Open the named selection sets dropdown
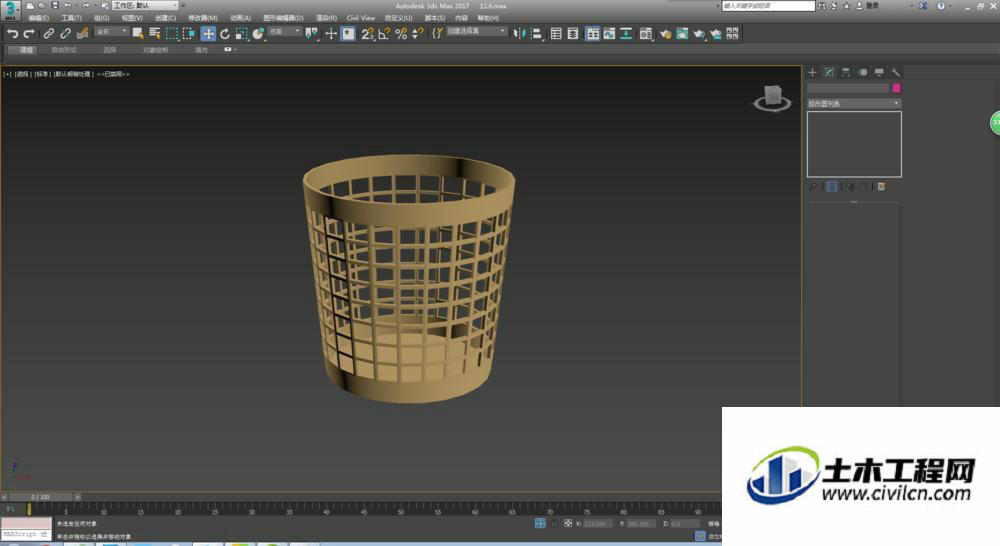1000x546 pixels. 476,31
